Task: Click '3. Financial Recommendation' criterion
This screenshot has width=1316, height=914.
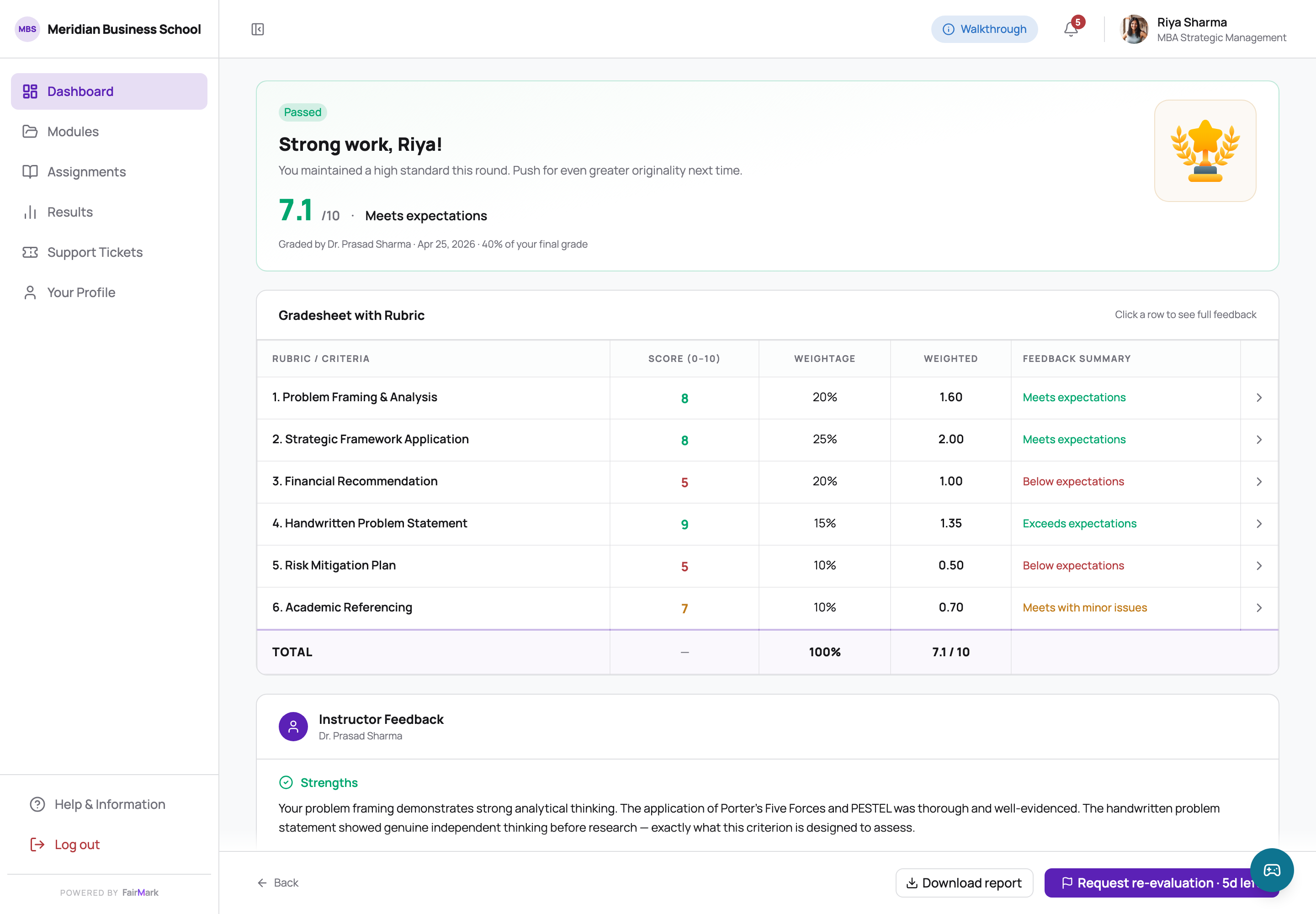Action: tap(355, 482)
